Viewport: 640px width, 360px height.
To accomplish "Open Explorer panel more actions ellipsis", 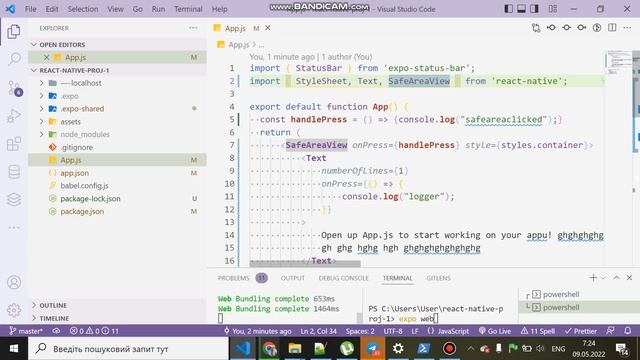I will 193,28.
